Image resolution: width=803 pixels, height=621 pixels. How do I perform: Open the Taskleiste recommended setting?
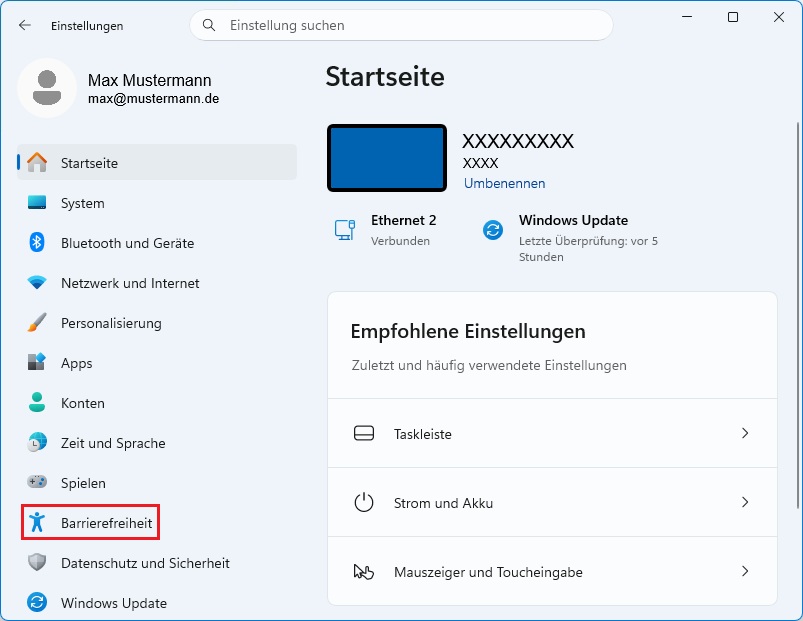click(552, 433)
